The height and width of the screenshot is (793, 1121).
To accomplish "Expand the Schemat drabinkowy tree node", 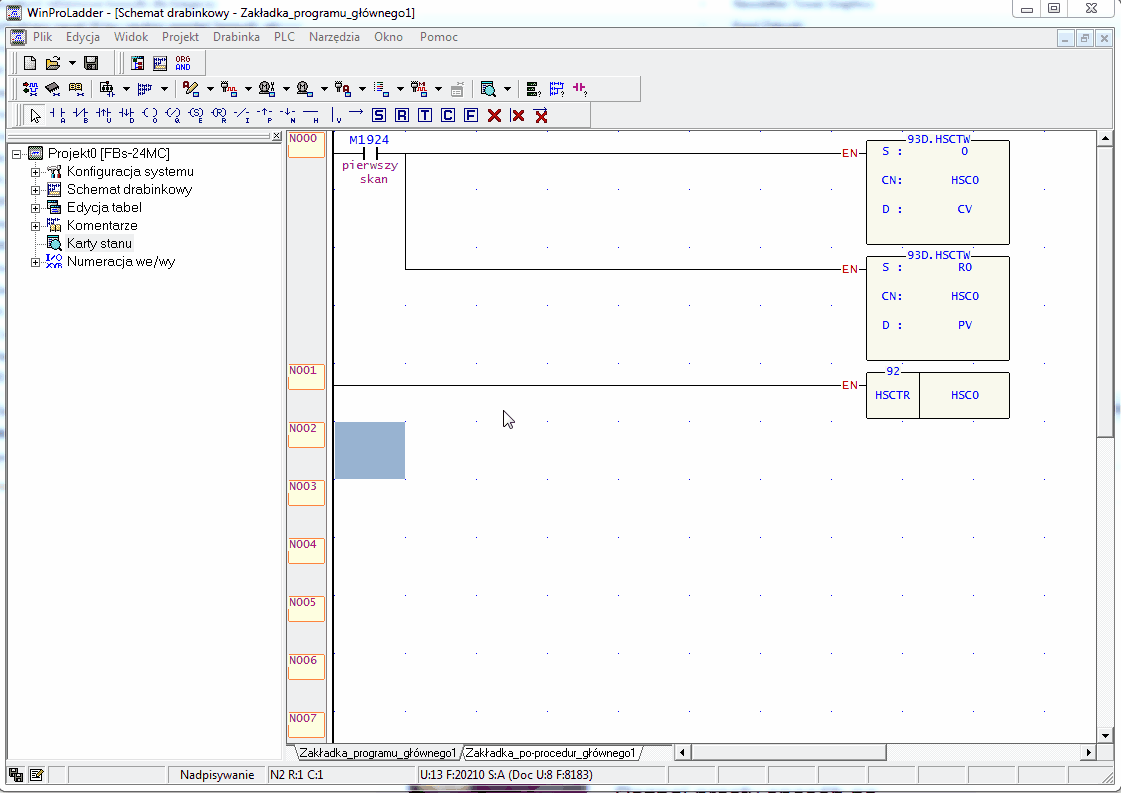I will pos(35,190).
